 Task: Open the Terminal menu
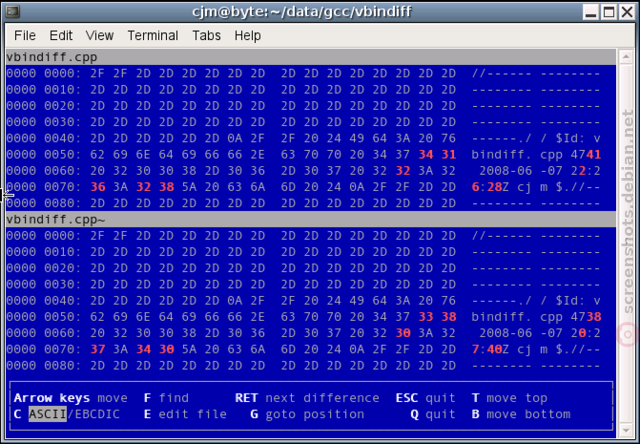point(153,36)
